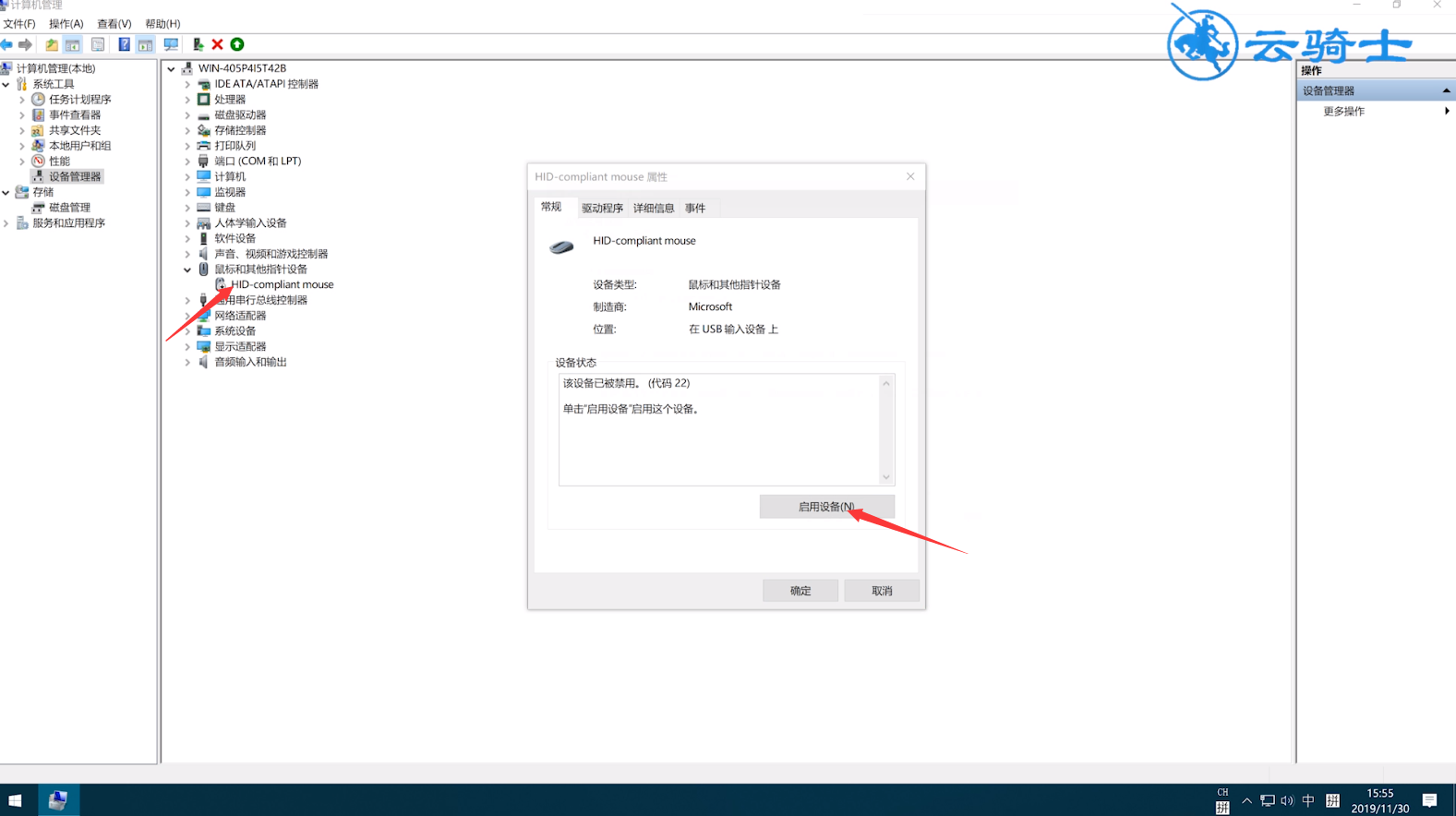Select HID-compliant mouse in device tree
1456x816 pixels.
point(282,284)
